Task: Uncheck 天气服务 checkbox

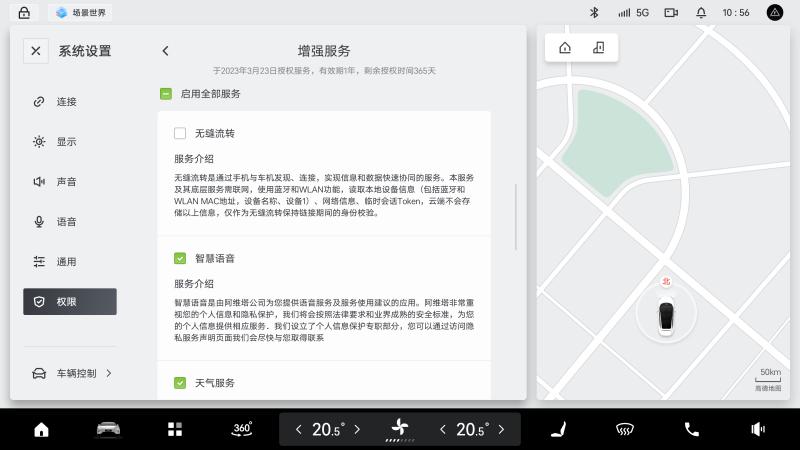Action: pyautogui.click(x=180, y=383)
